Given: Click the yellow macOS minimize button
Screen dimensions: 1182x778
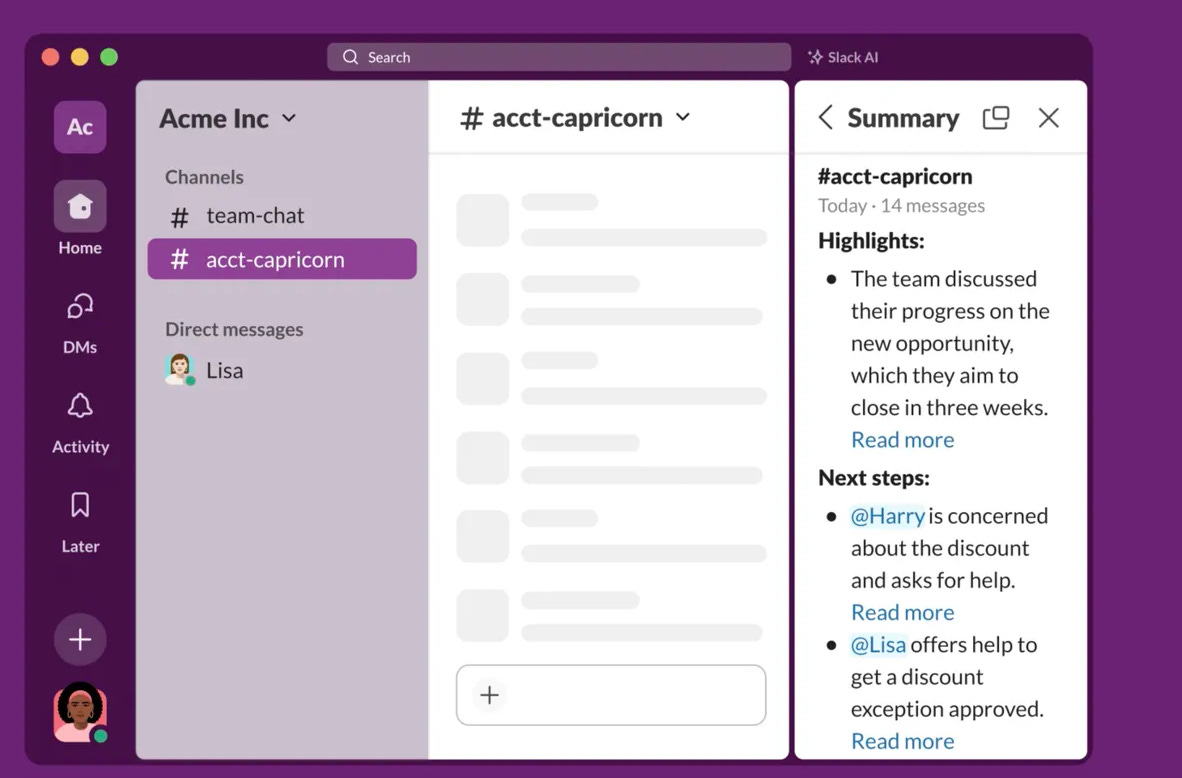Looking at the screenshot, I should [x=80, y=57].
